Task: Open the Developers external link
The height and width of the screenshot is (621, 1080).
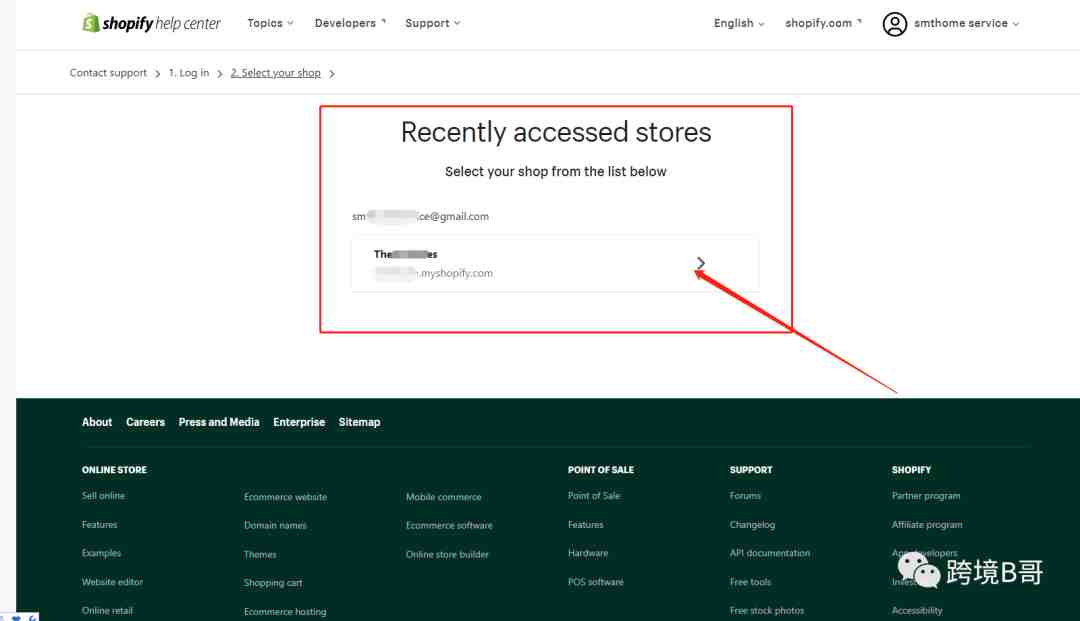Action: click(x=350, y=23)
